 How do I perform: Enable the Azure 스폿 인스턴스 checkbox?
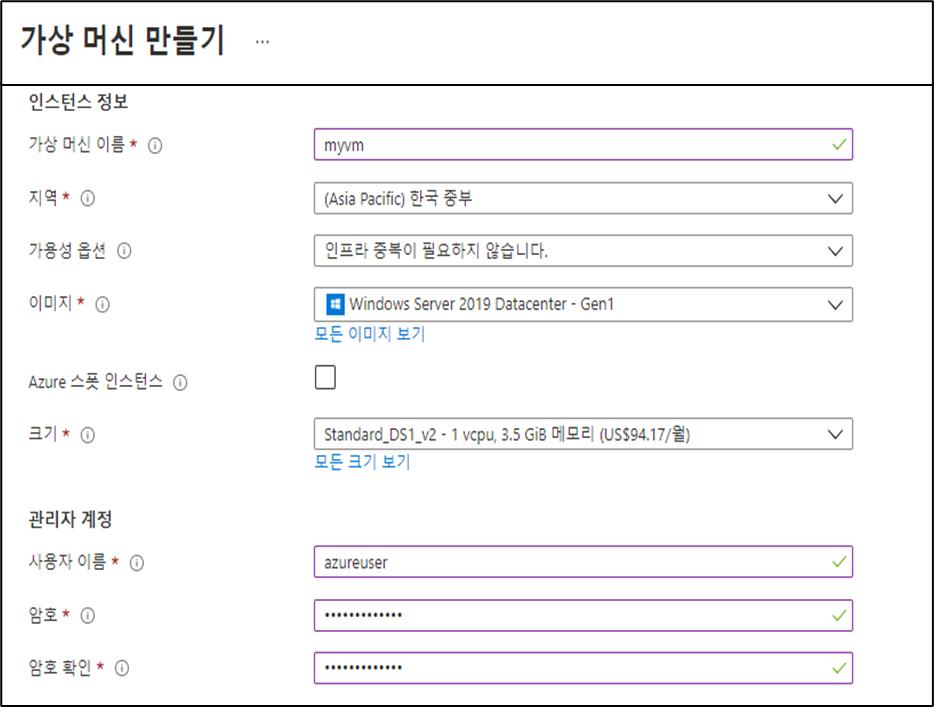[325, 377]
